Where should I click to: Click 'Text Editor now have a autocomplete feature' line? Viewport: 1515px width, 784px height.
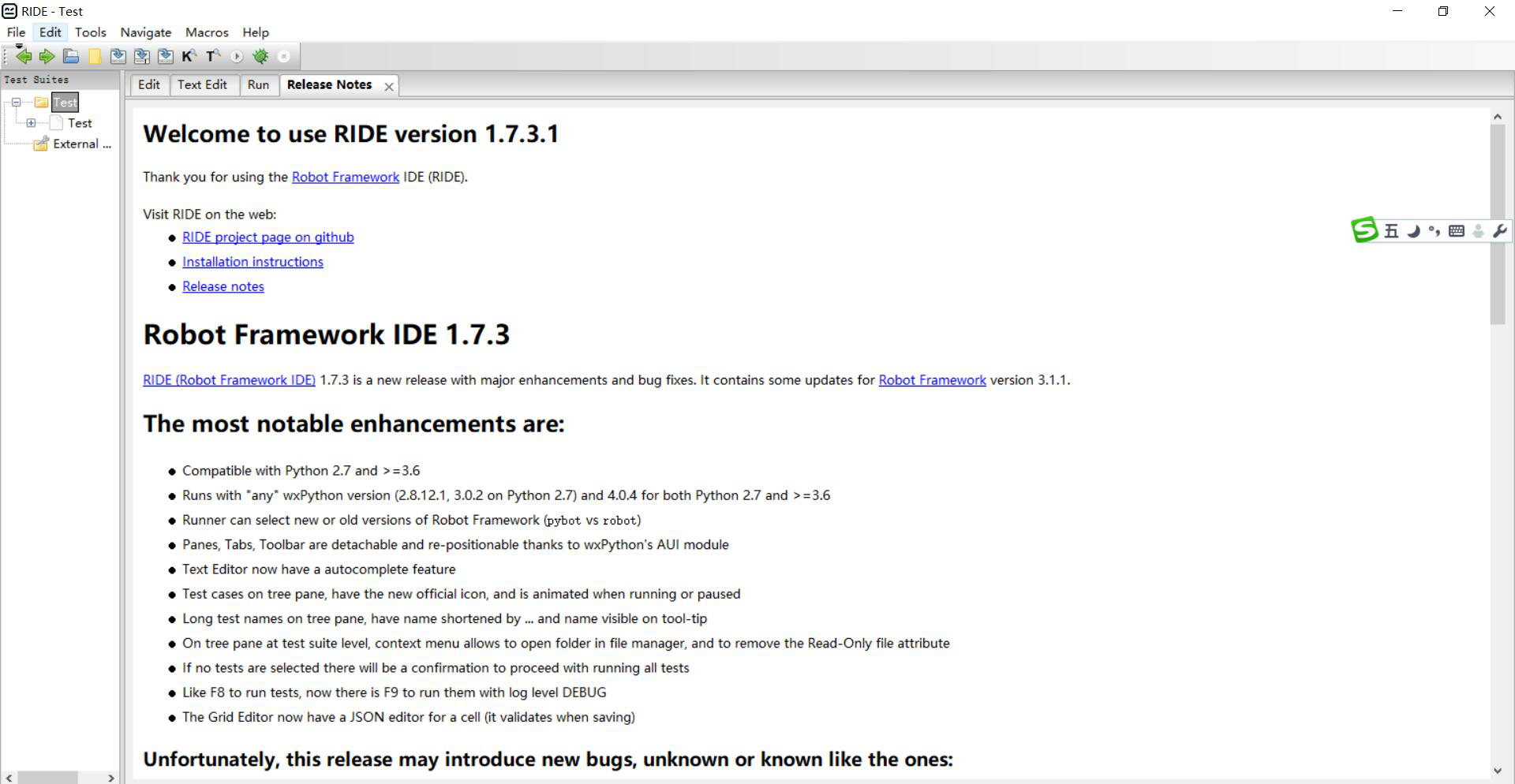tap(319, 569)
